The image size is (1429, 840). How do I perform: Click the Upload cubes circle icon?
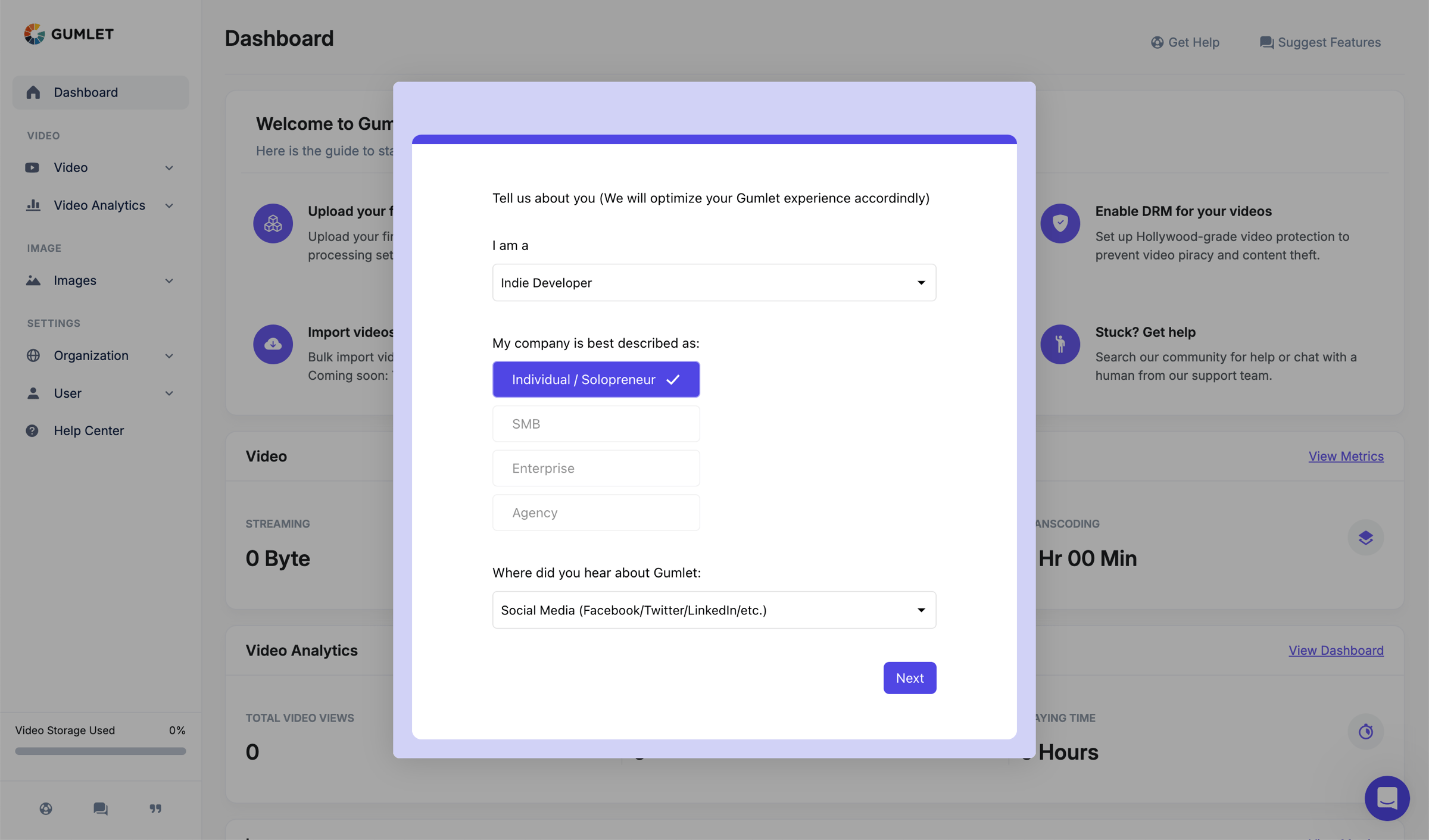(x=273, y=223)
